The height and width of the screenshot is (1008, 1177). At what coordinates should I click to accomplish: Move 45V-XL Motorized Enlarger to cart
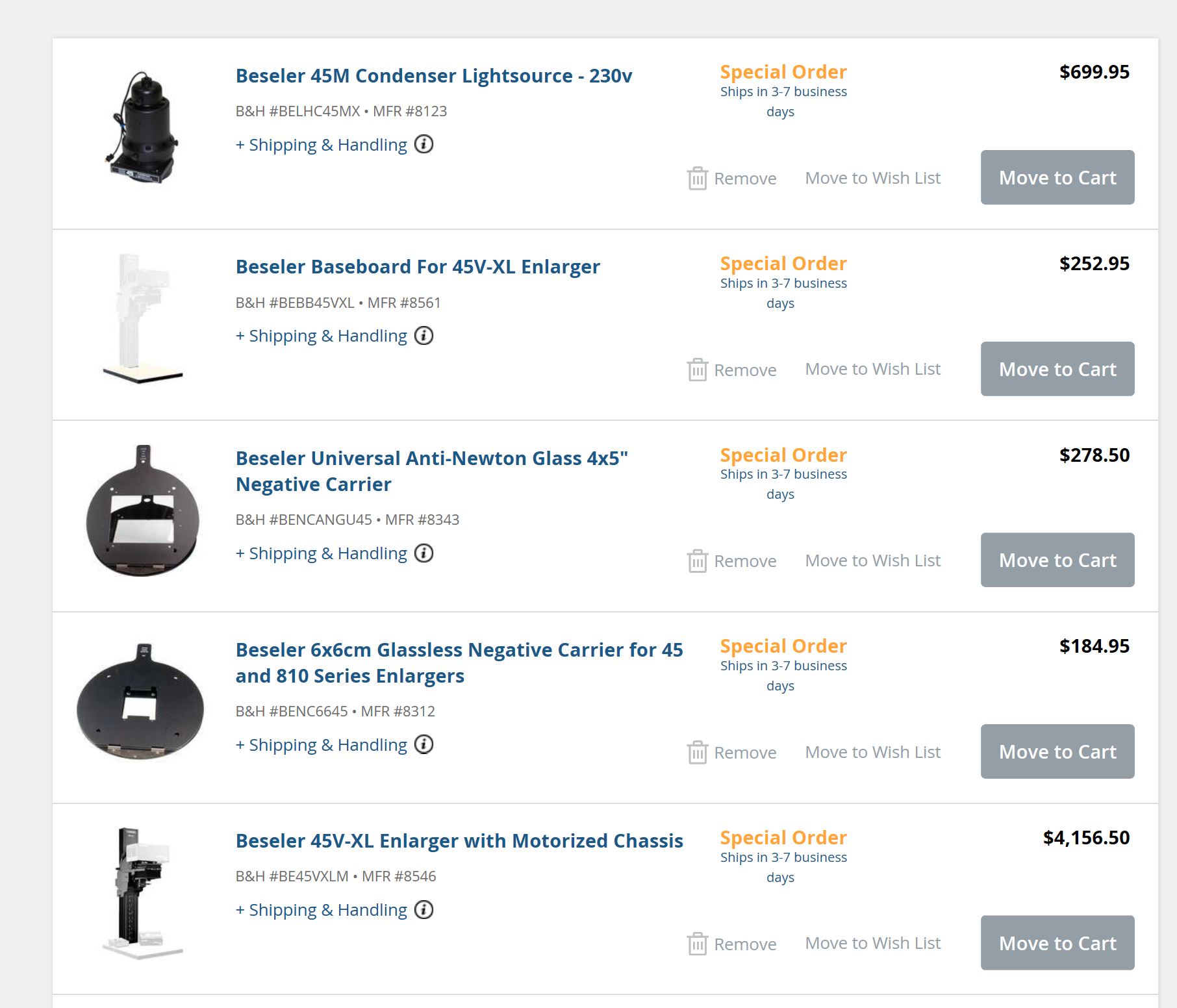1057,943
